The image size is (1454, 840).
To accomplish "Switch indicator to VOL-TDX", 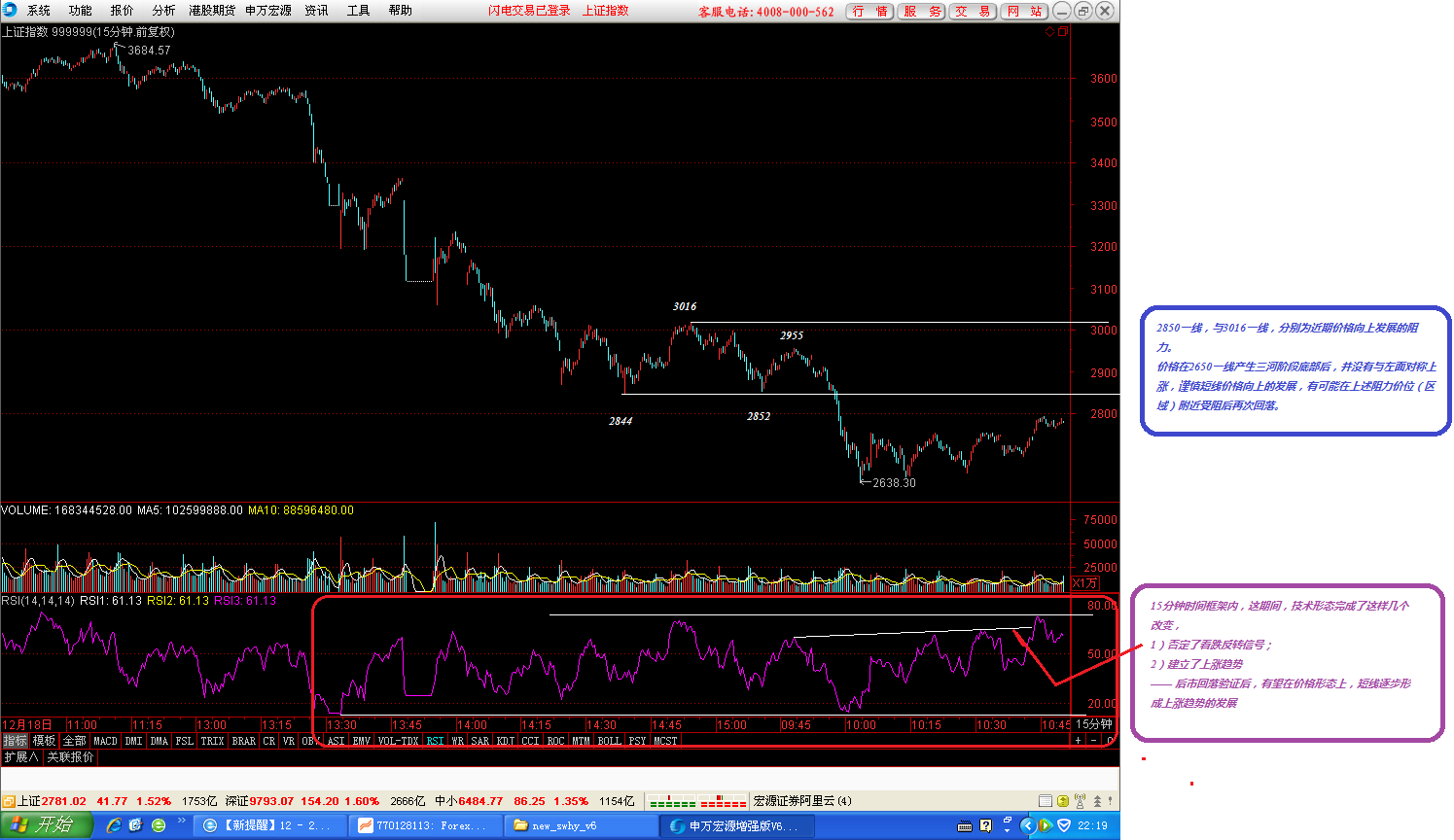I will click(x=398, y=741).
